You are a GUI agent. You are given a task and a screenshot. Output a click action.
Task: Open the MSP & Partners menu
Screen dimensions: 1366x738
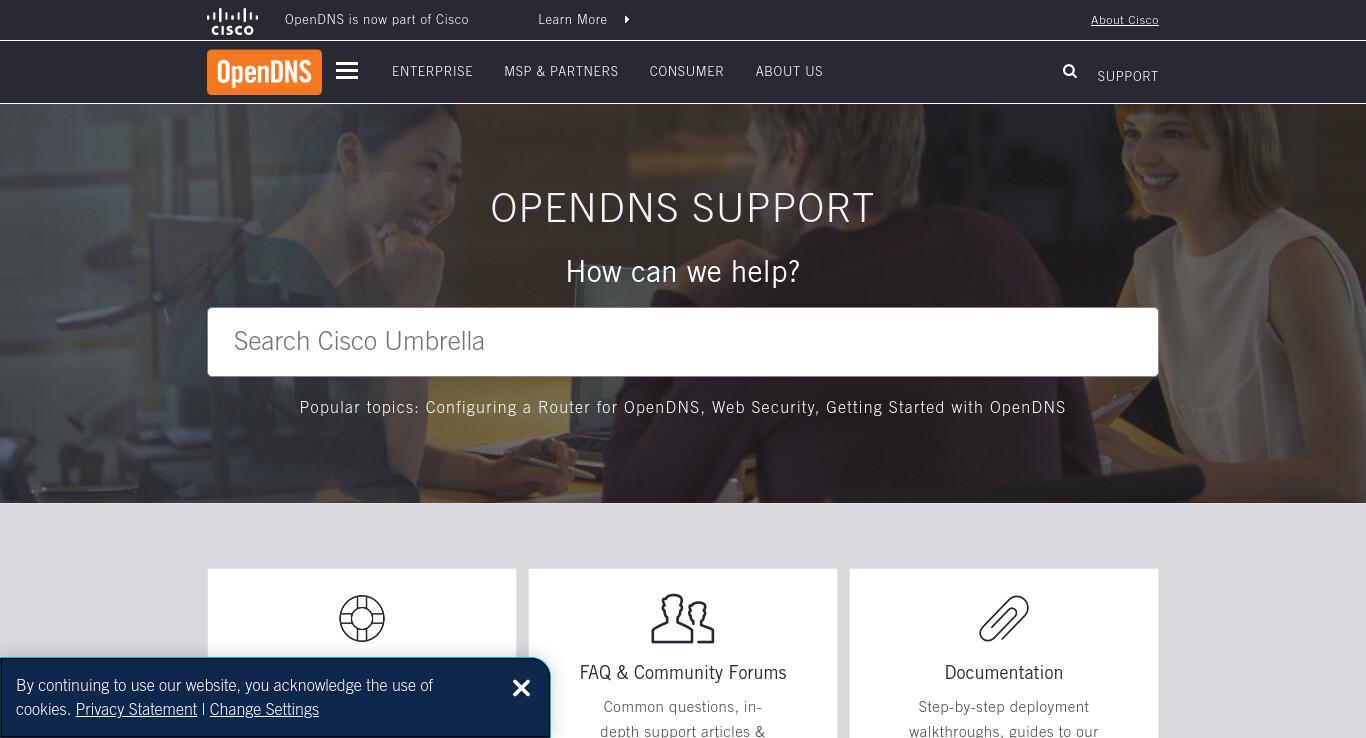pyautogui.click(x=561, y=71)
